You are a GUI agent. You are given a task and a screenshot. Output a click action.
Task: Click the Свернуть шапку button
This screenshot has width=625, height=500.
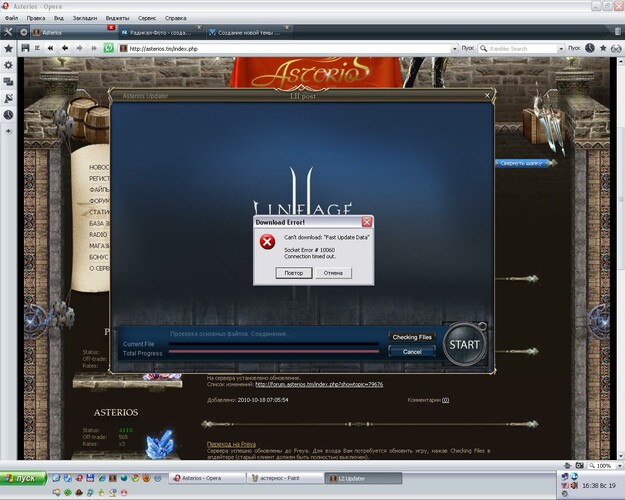pyautogui.click(x=524, y=163)
